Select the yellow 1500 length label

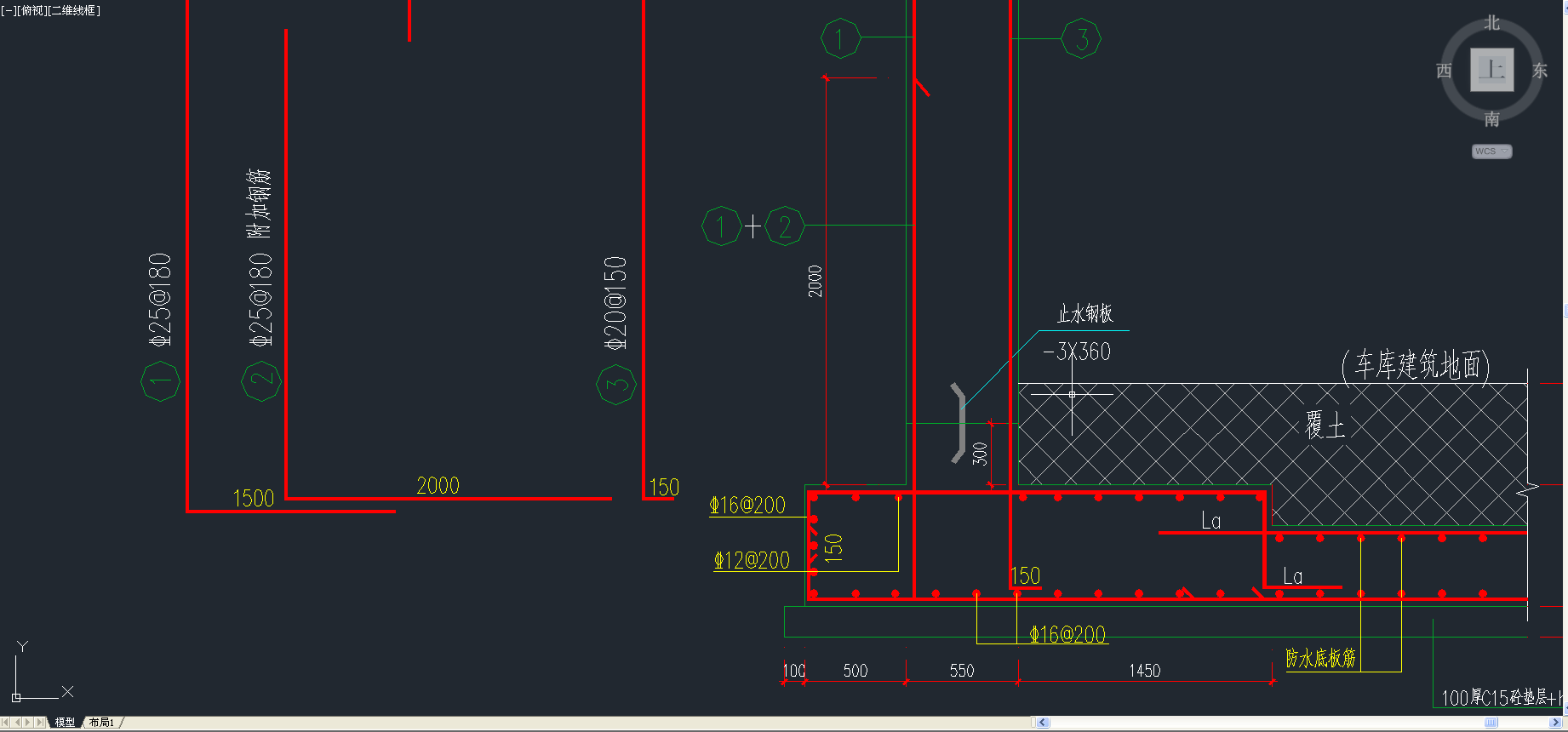254,499
